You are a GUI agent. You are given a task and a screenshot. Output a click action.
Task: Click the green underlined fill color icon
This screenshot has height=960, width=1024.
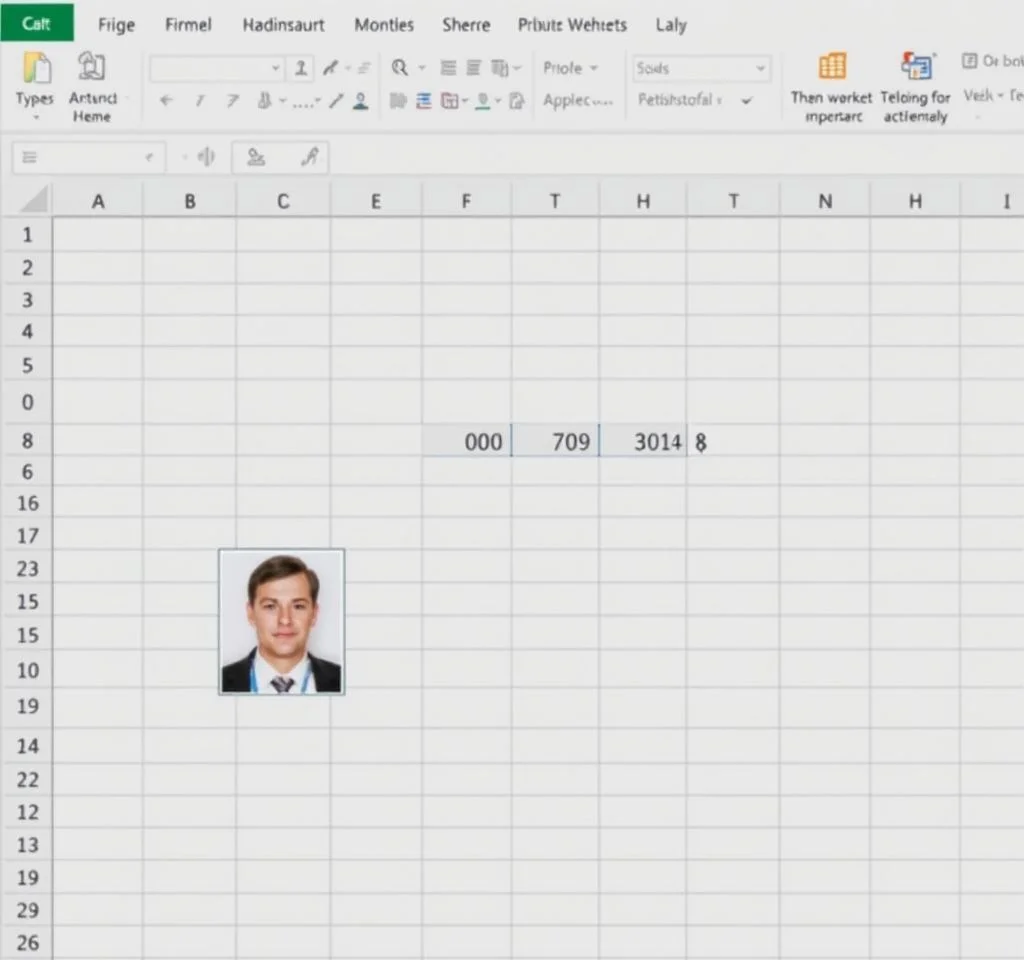[x=483, y=101]
